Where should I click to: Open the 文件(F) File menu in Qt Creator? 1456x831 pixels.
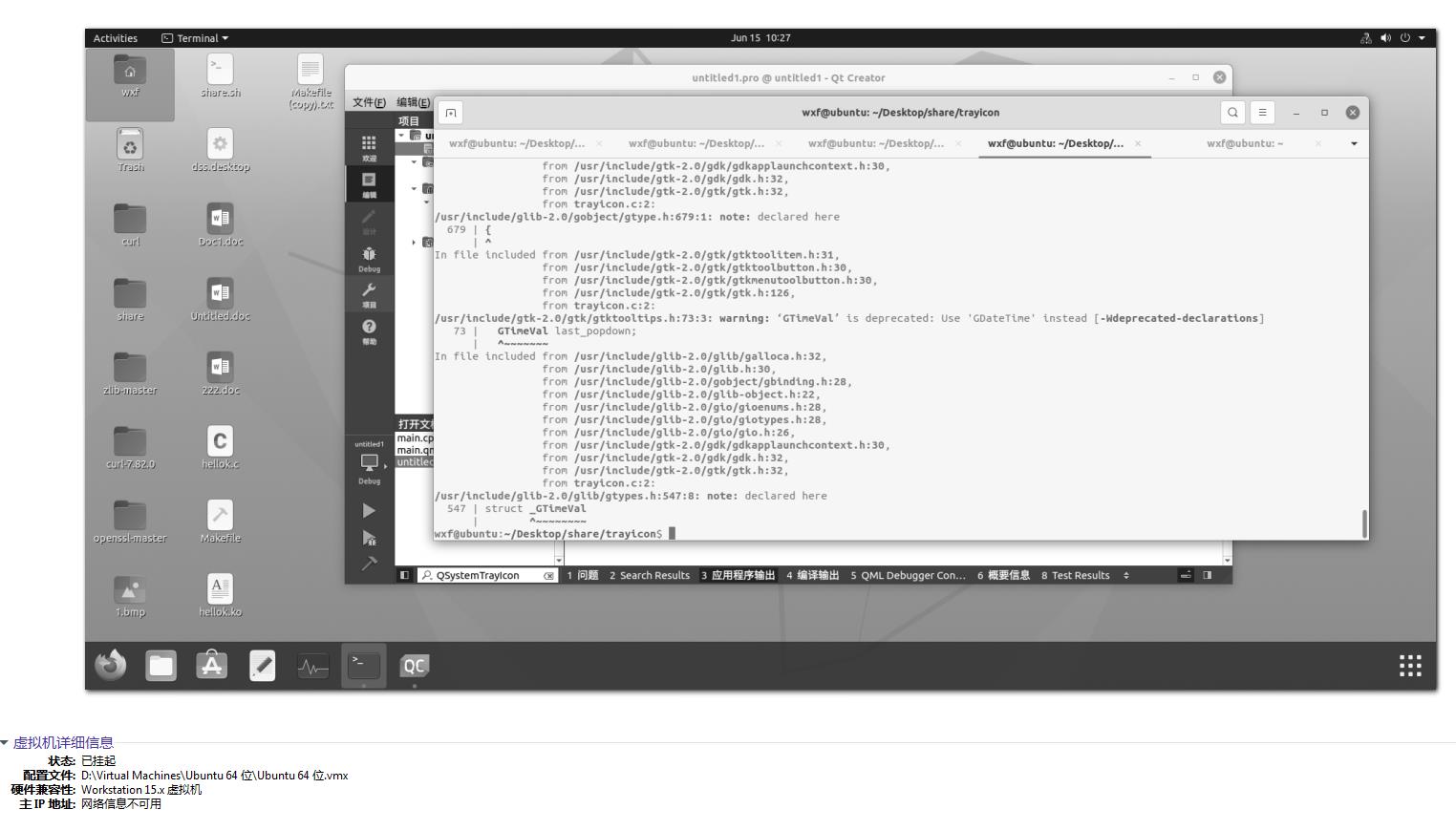coord(370,102)
